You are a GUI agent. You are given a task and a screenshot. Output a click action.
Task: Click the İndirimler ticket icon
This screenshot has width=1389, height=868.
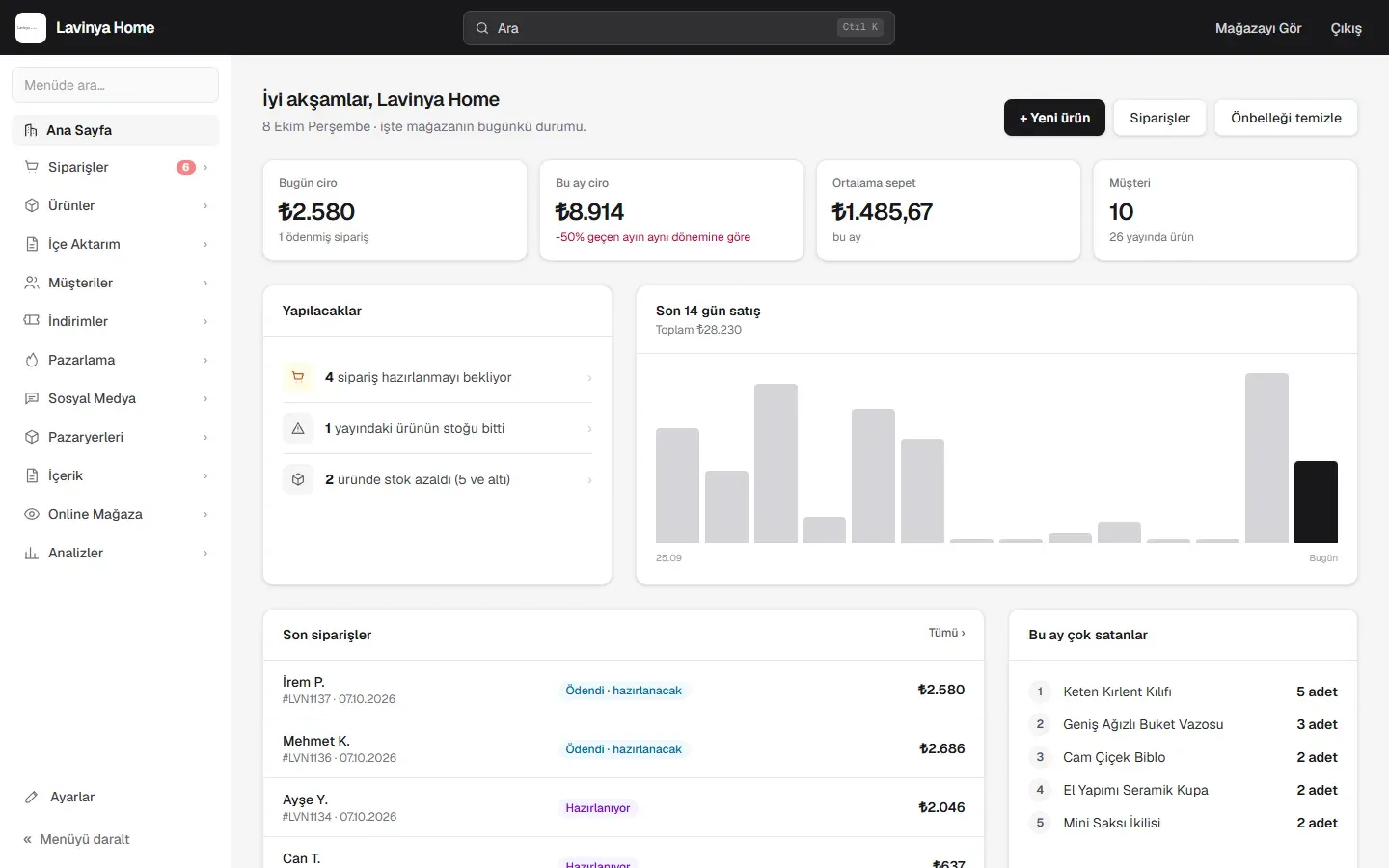(31, 321)
